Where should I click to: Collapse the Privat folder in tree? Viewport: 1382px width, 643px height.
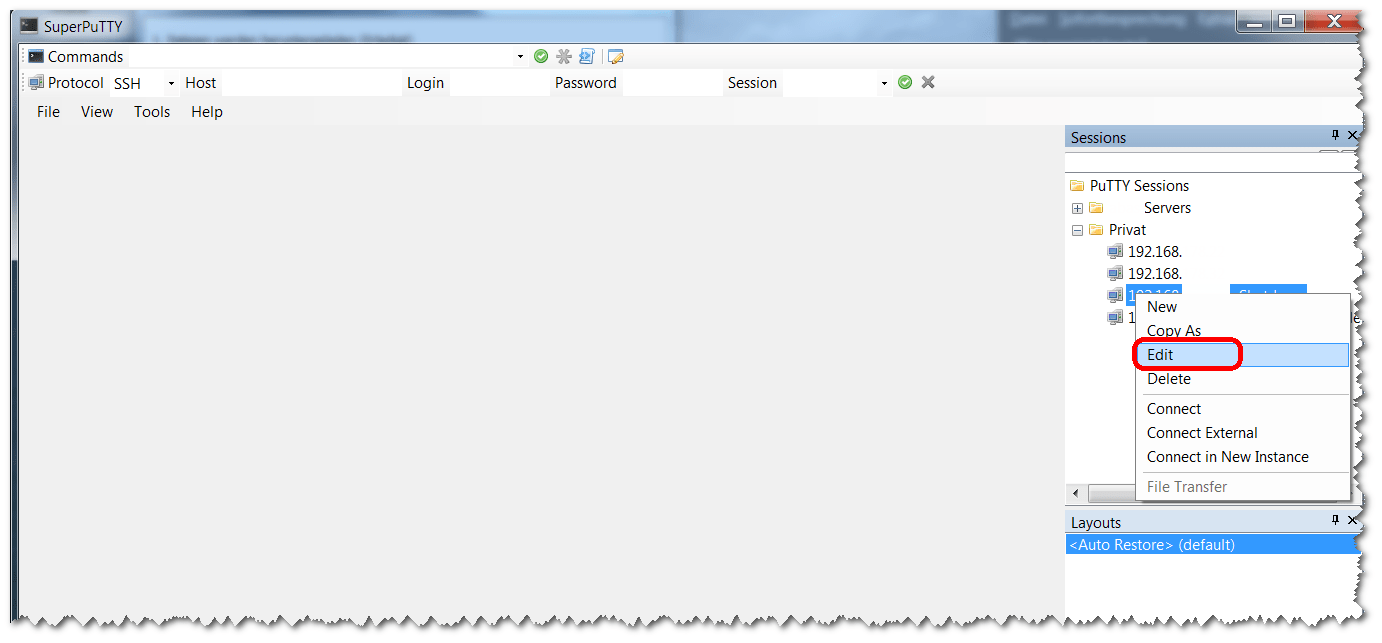[1077, 231]
